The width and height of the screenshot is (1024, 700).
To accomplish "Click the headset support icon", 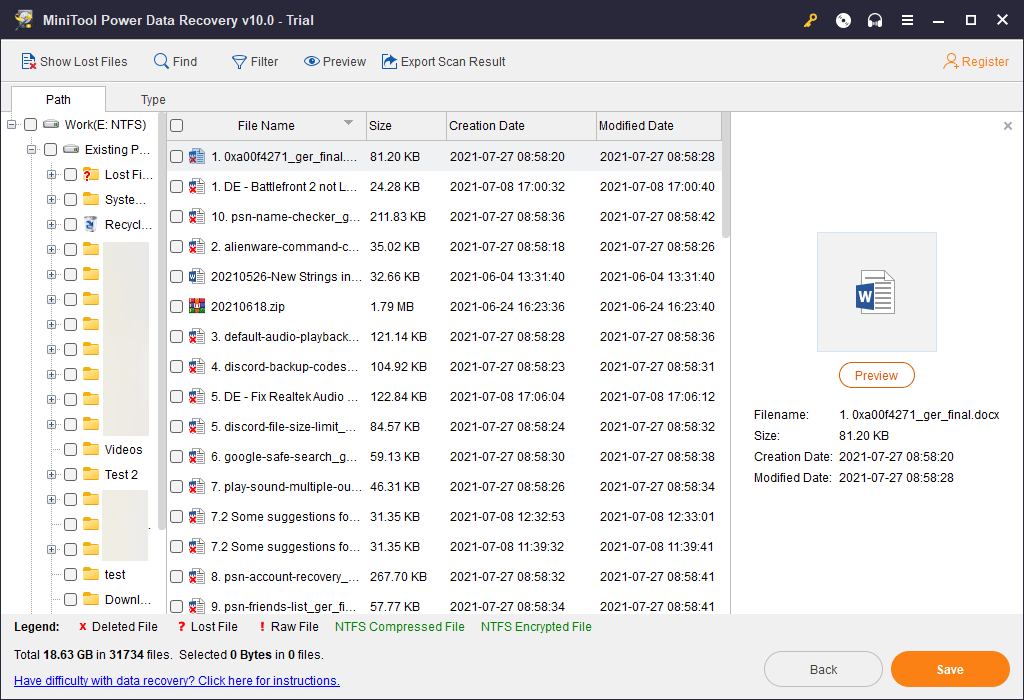I will point(875,19).
